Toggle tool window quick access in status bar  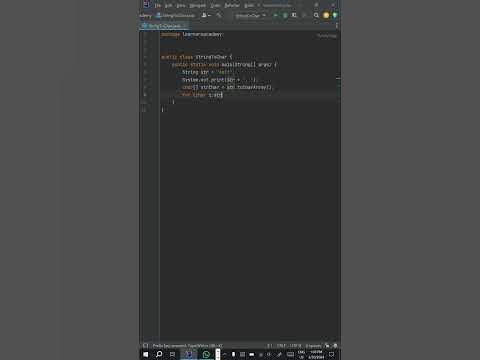click(145, 346)
